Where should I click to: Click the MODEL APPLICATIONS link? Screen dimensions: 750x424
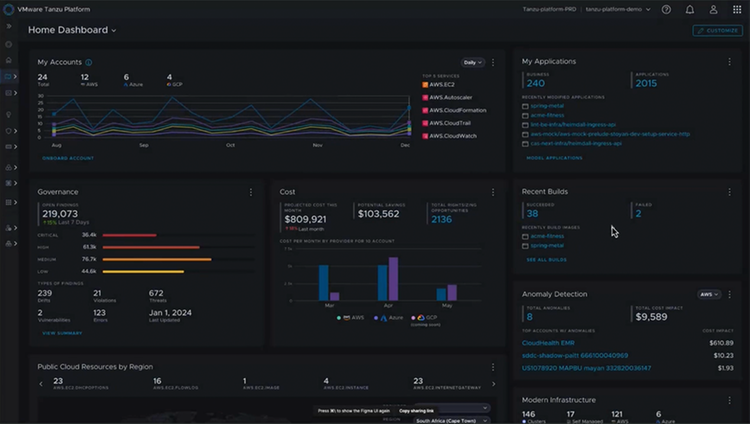[x=554, y=158]
